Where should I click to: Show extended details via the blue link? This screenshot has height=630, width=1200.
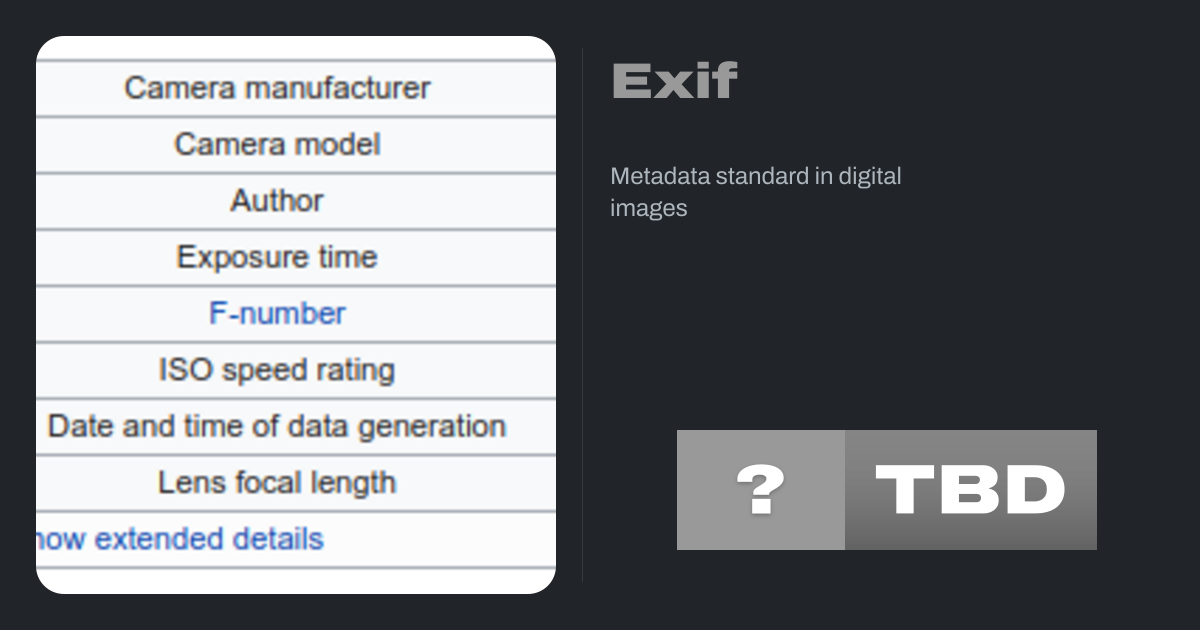(180, 539)
